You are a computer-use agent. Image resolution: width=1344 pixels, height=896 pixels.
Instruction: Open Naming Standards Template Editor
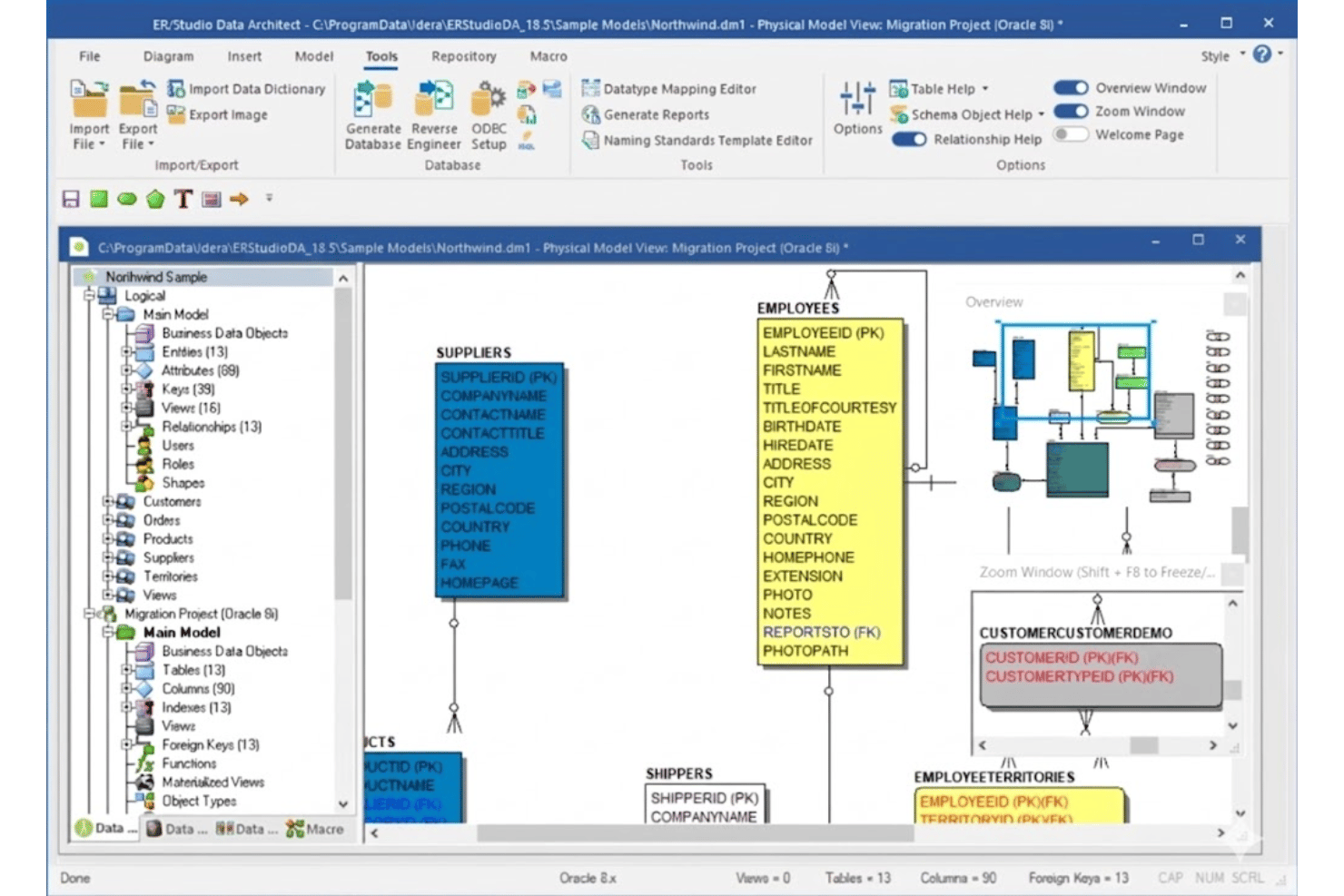click(x=697, y=141)
